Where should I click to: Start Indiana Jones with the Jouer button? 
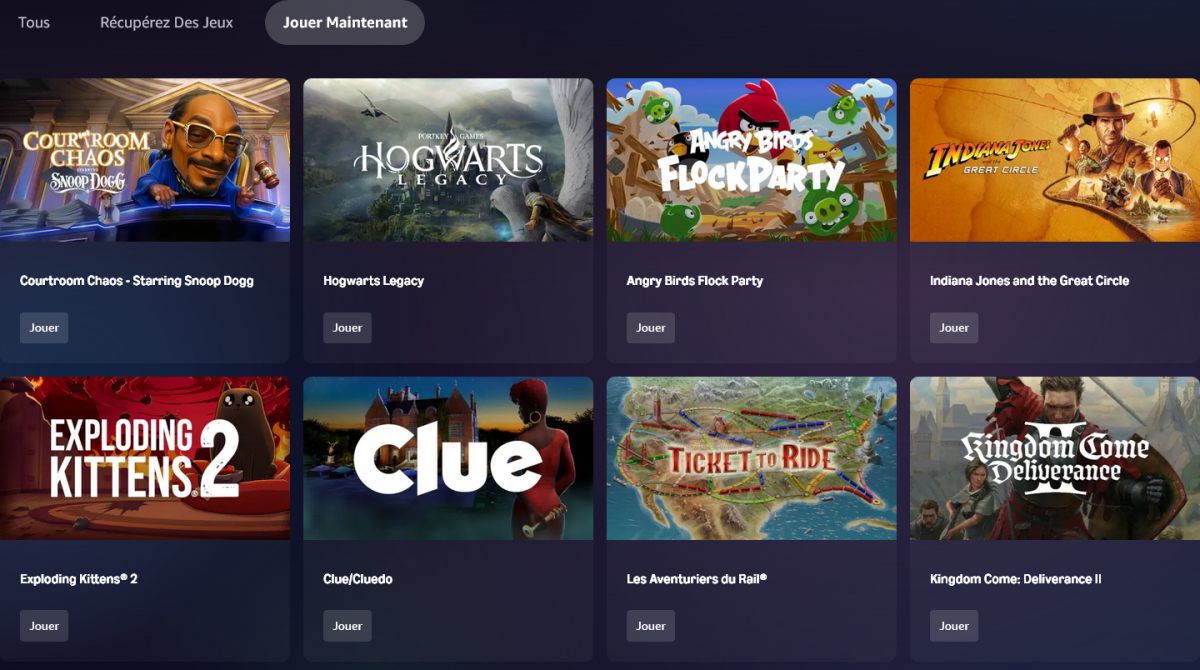point(954,328)
